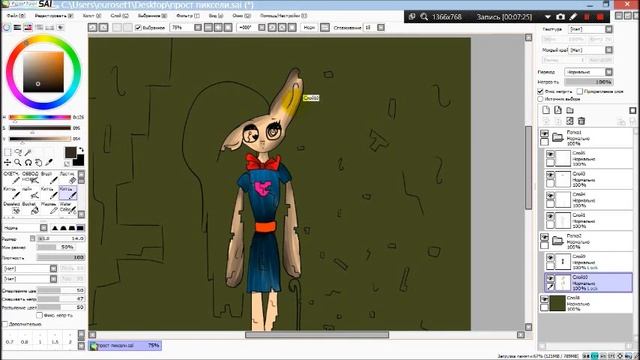Click the brush size multiplier 0.7 button

(9, 340)
